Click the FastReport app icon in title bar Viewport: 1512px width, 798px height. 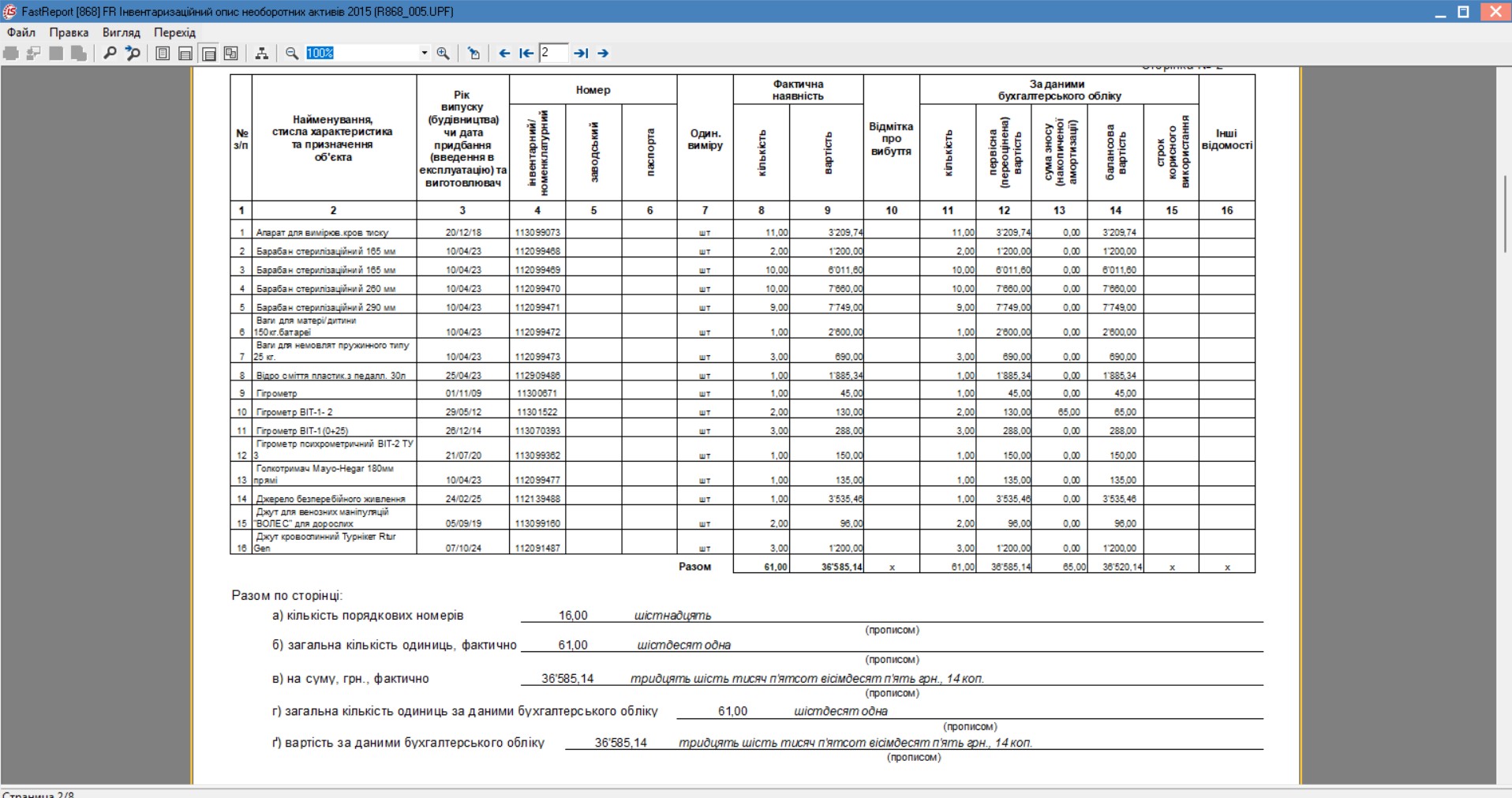(x=9, y=11)
